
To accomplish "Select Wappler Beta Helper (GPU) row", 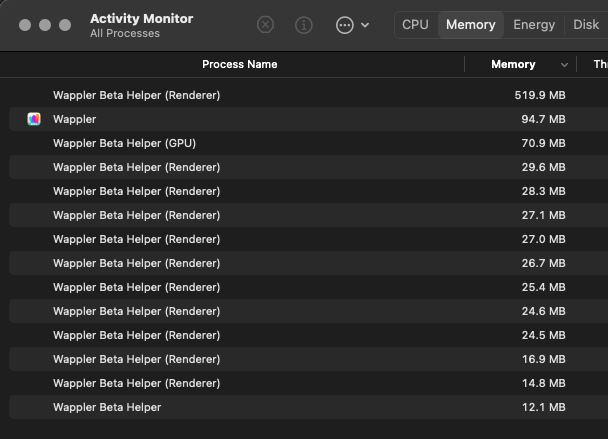I will 308,143.
